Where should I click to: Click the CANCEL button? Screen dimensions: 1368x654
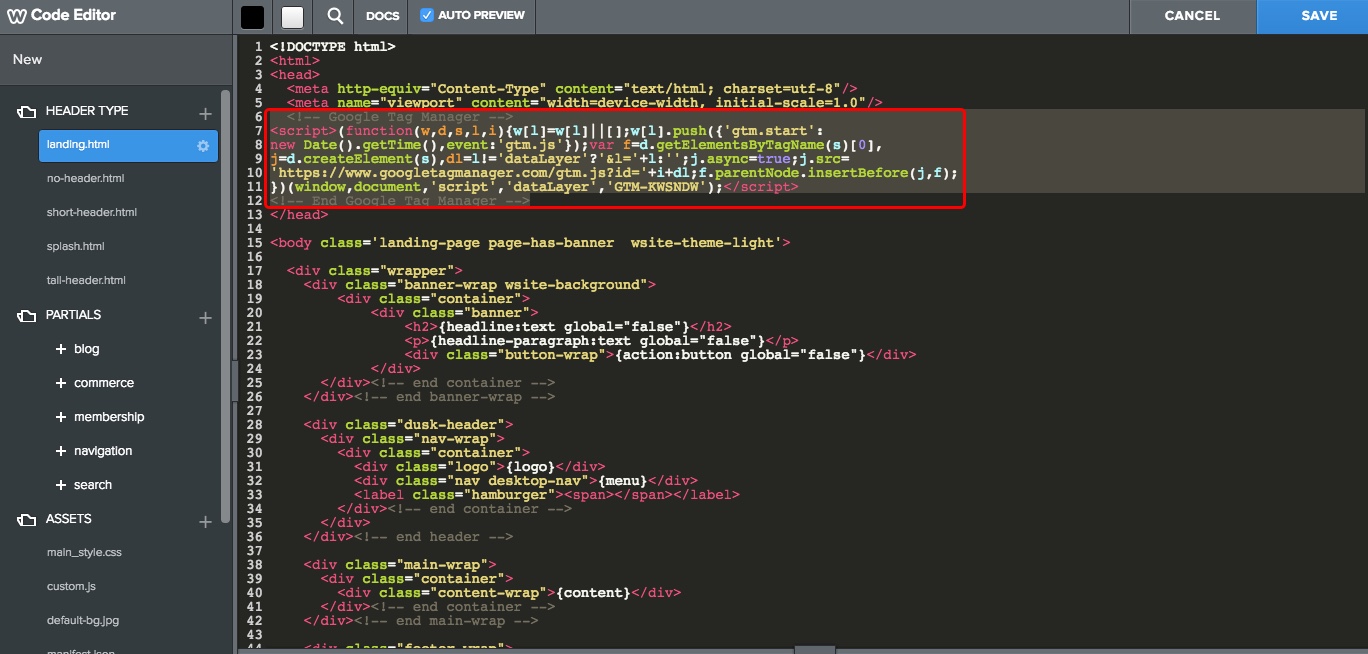[x=1192, y=16]
